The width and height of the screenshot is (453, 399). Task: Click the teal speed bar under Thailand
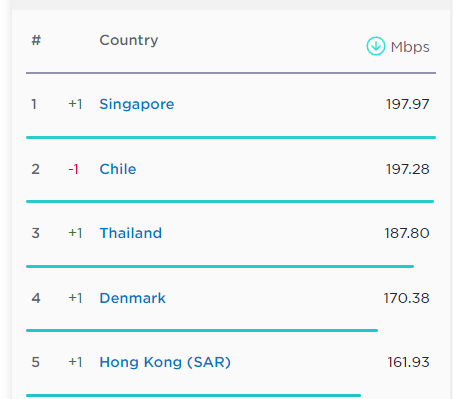220,266
